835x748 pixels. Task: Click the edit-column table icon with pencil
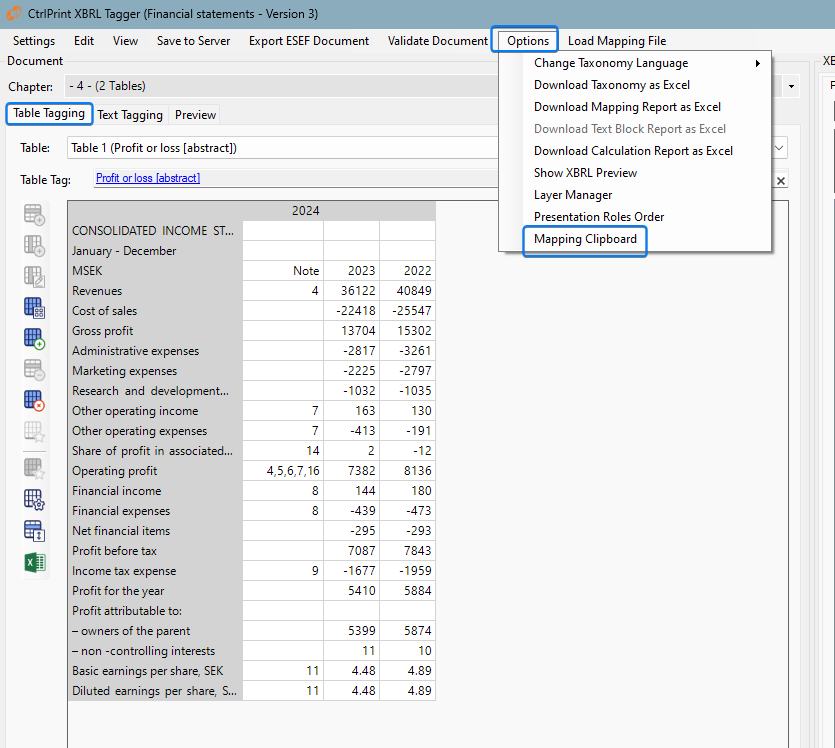pyautogui.click(x=34, y=277)
